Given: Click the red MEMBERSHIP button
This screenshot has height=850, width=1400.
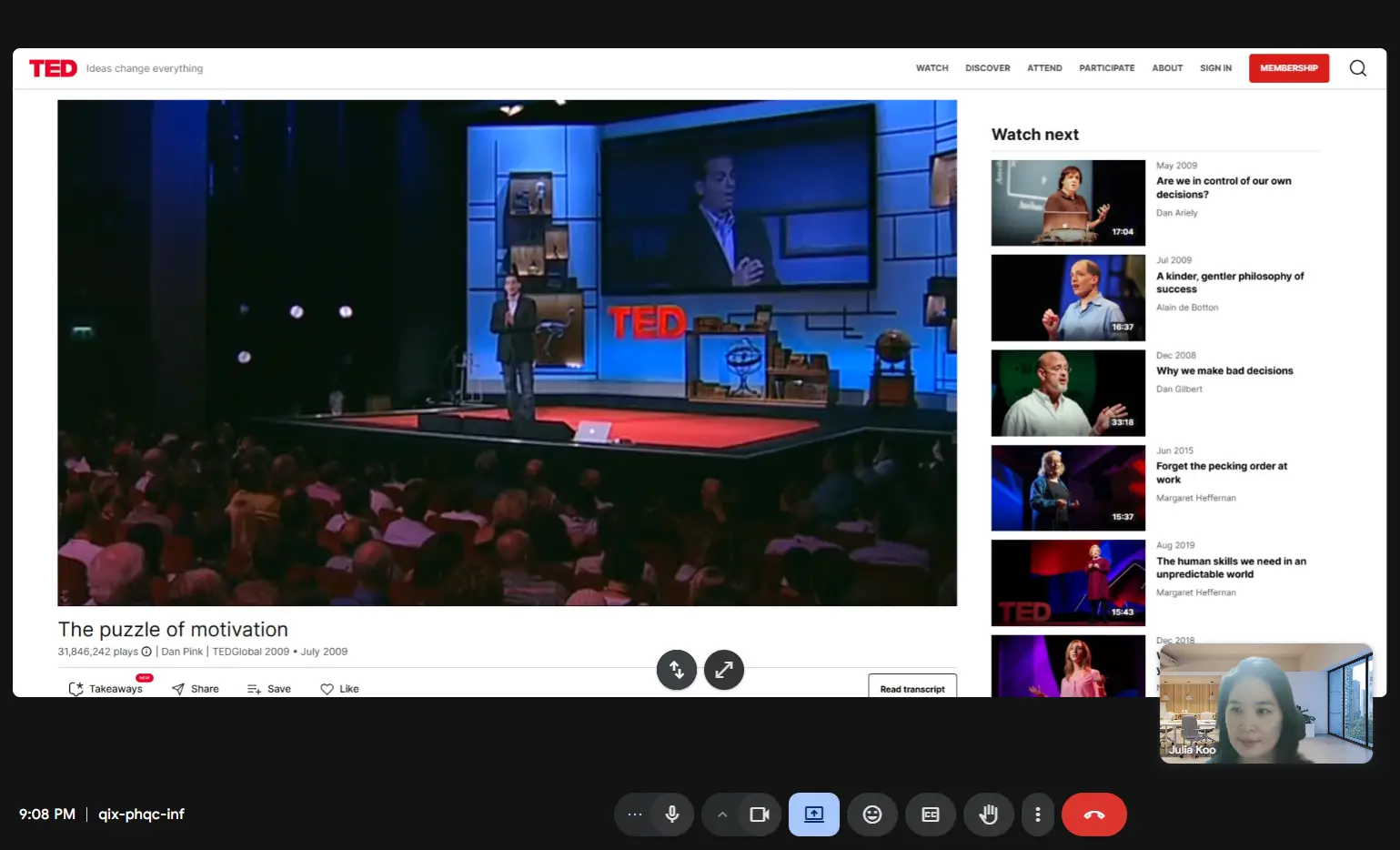Looking at the screenshot, I should click(1289, 68).
